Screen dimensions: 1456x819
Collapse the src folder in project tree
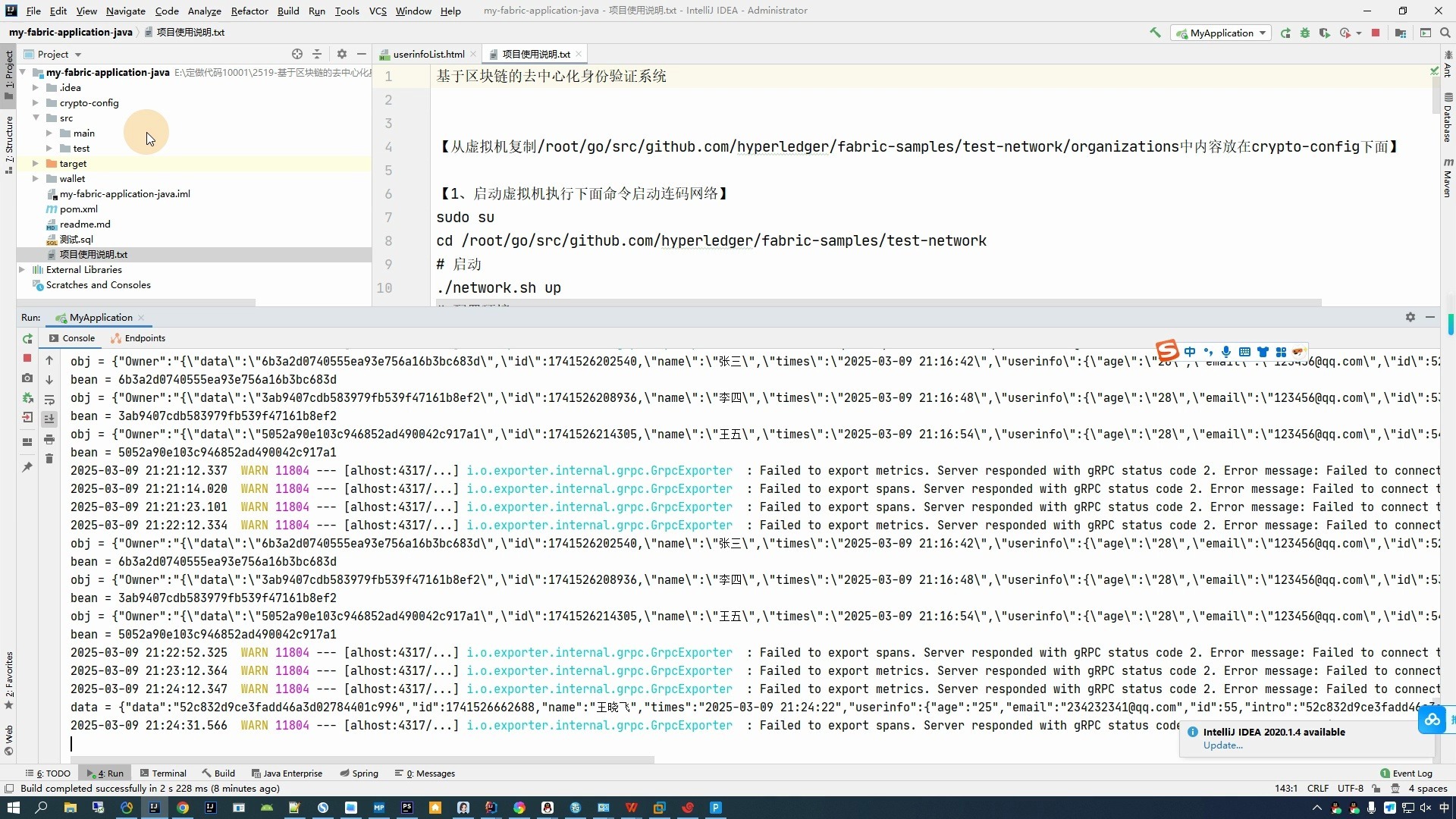click(36, 118)
